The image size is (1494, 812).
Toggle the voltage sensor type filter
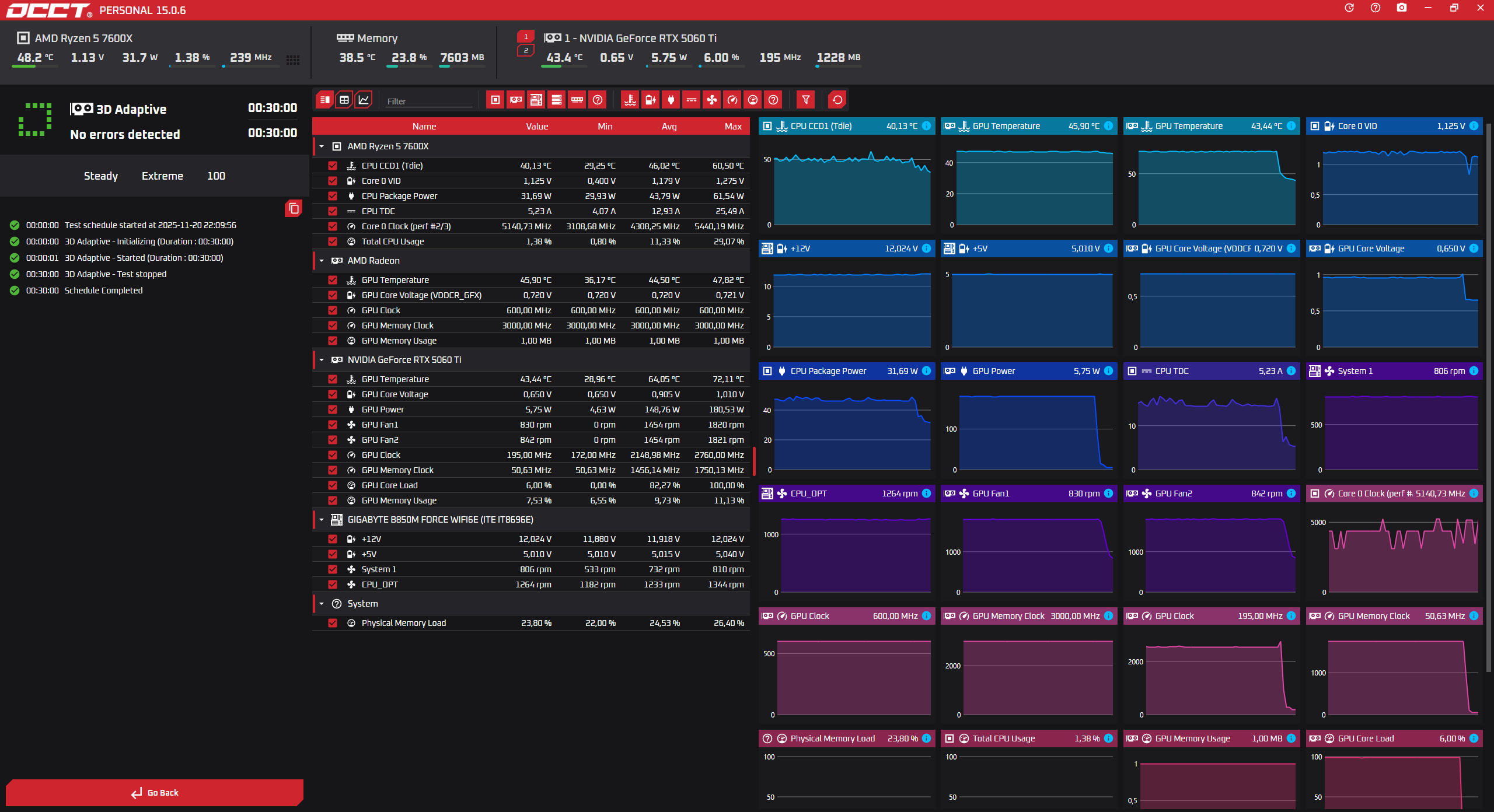pos(651,100)
